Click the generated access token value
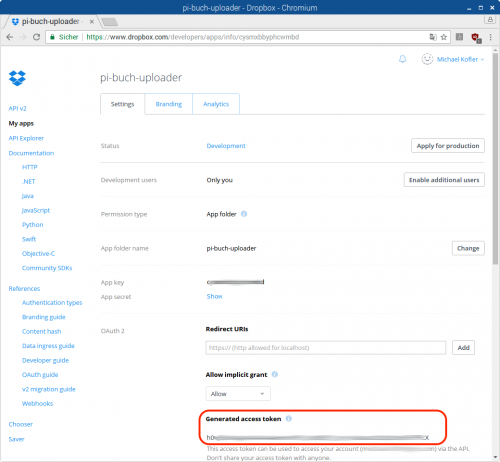This screenshot has width=500, height=462. pyautogui.click(x=318, y=437)
